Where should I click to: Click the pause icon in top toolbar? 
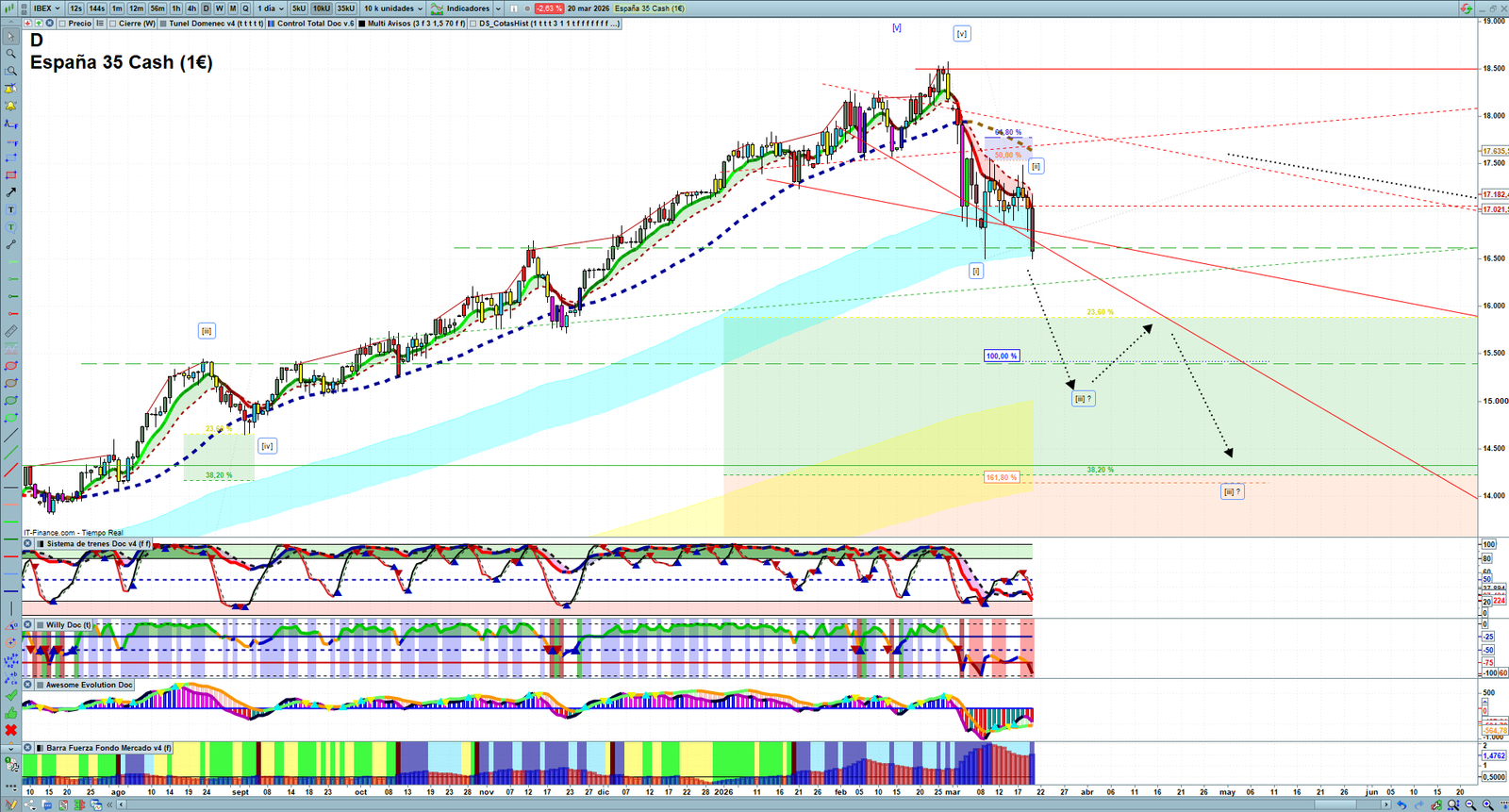[514, 8]
